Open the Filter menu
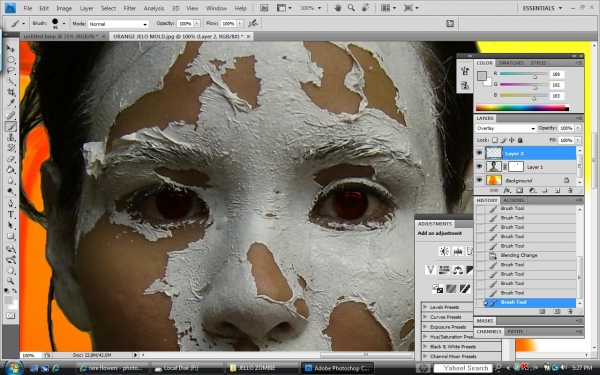Image resolution: width=600 pixels, height=375 pixels. click(130, 8)
